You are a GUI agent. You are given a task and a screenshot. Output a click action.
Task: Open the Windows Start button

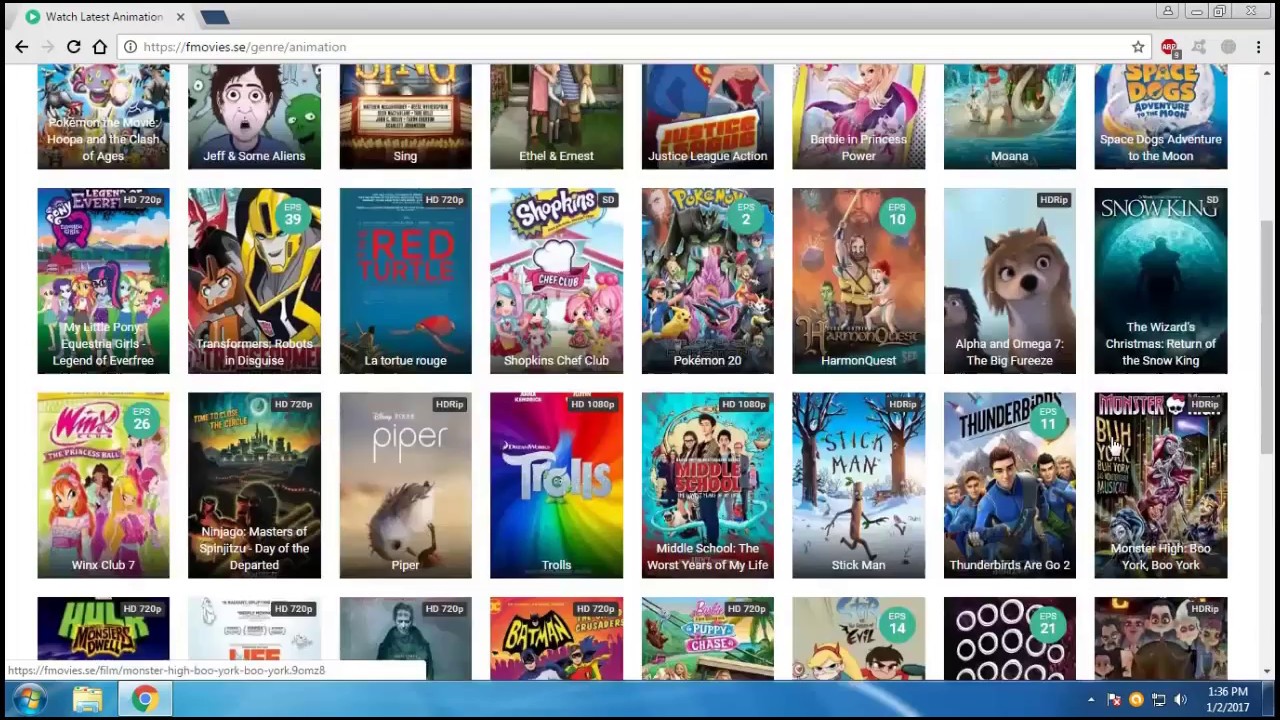(x=28, y=700)
